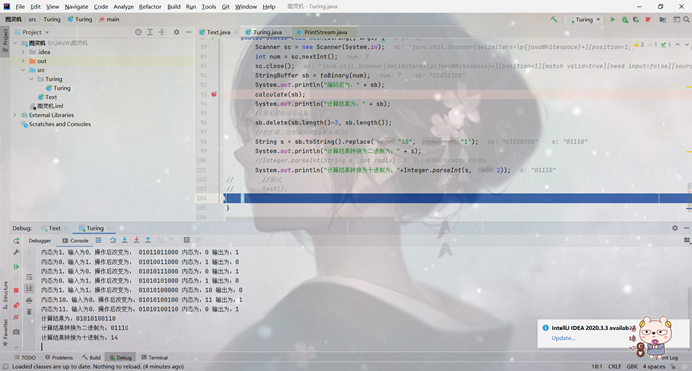The image size is (692, 371).
Task: Start debugging with the green bug icon
Action: point(624,19)
